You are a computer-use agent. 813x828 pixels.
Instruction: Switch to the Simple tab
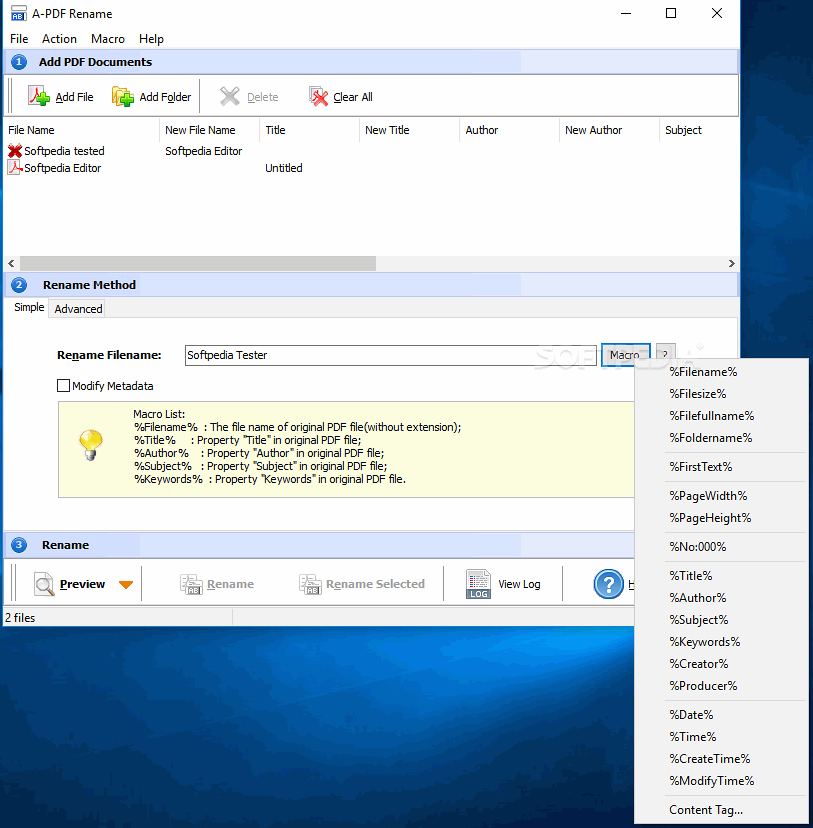(x=29, y=307)
